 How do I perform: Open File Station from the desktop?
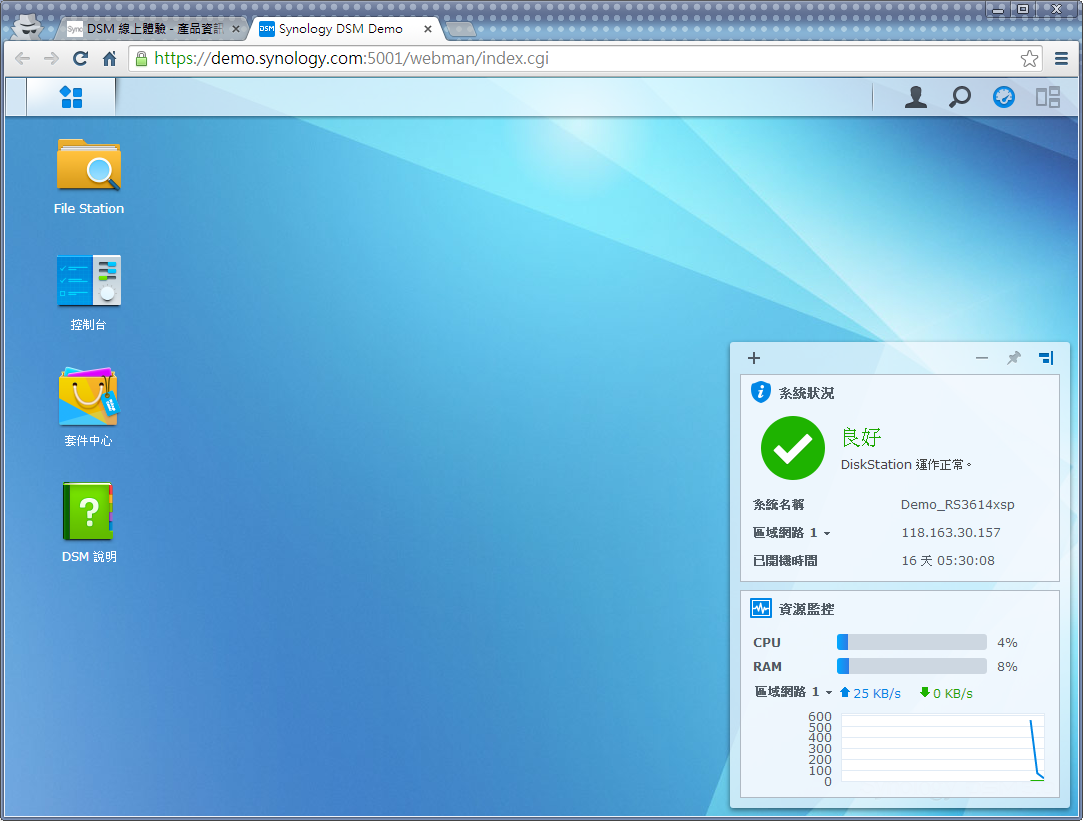click(x=88, y=178)
